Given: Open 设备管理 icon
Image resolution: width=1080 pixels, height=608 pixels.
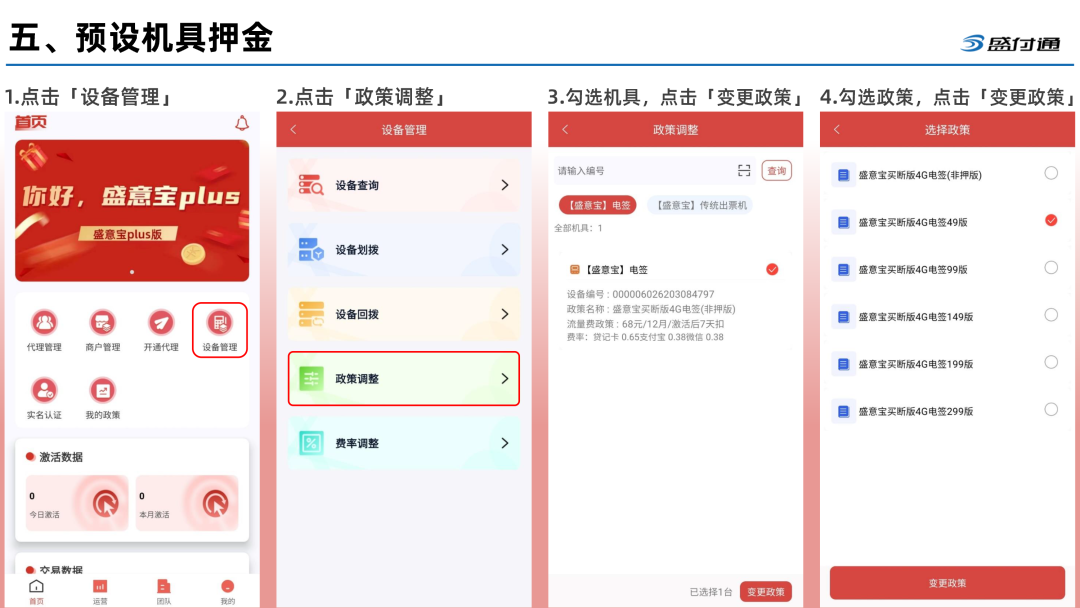Looking at the screenshot, I should click(220, 322).
